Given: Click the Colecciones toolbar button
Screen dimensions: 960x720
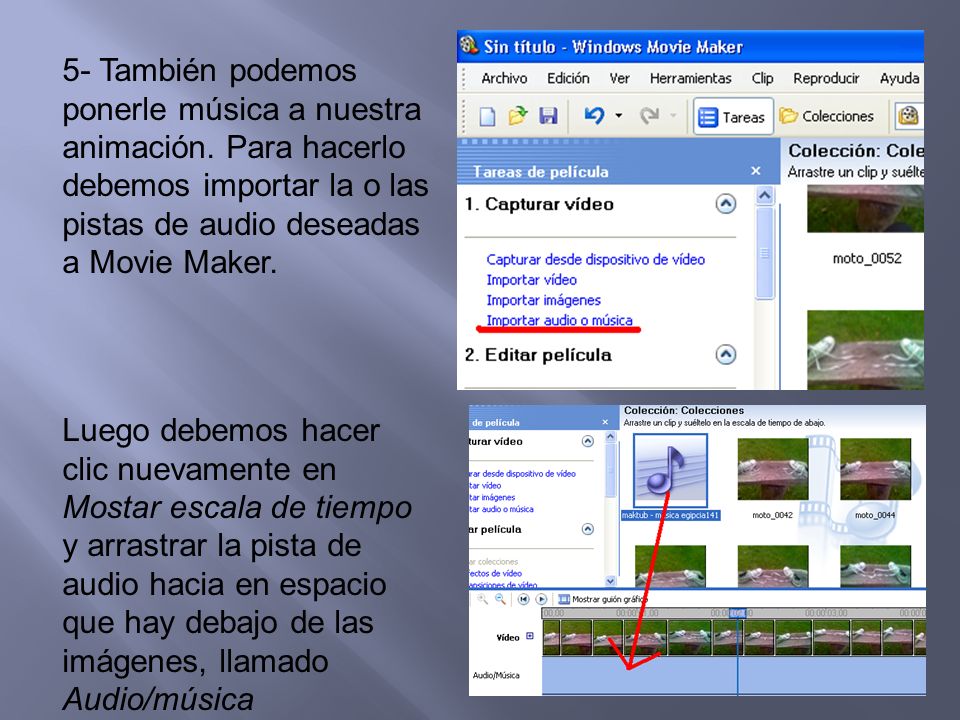Looking at the screenshot, I should point(827,116).
